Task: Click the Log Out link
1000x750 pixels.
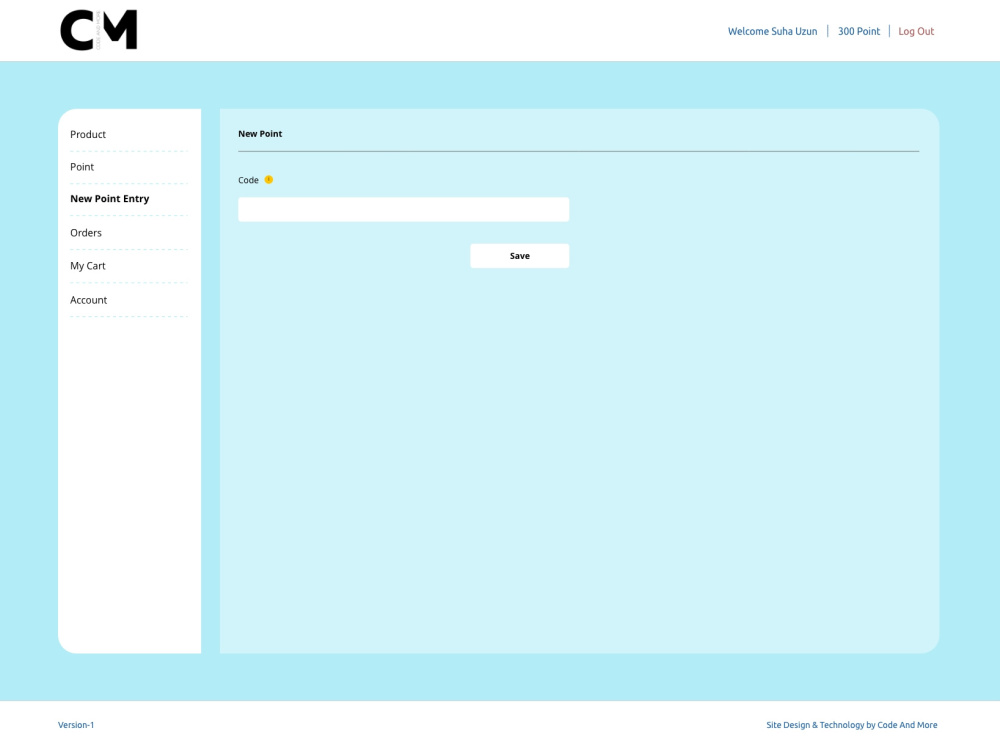Action: (916, 31)
